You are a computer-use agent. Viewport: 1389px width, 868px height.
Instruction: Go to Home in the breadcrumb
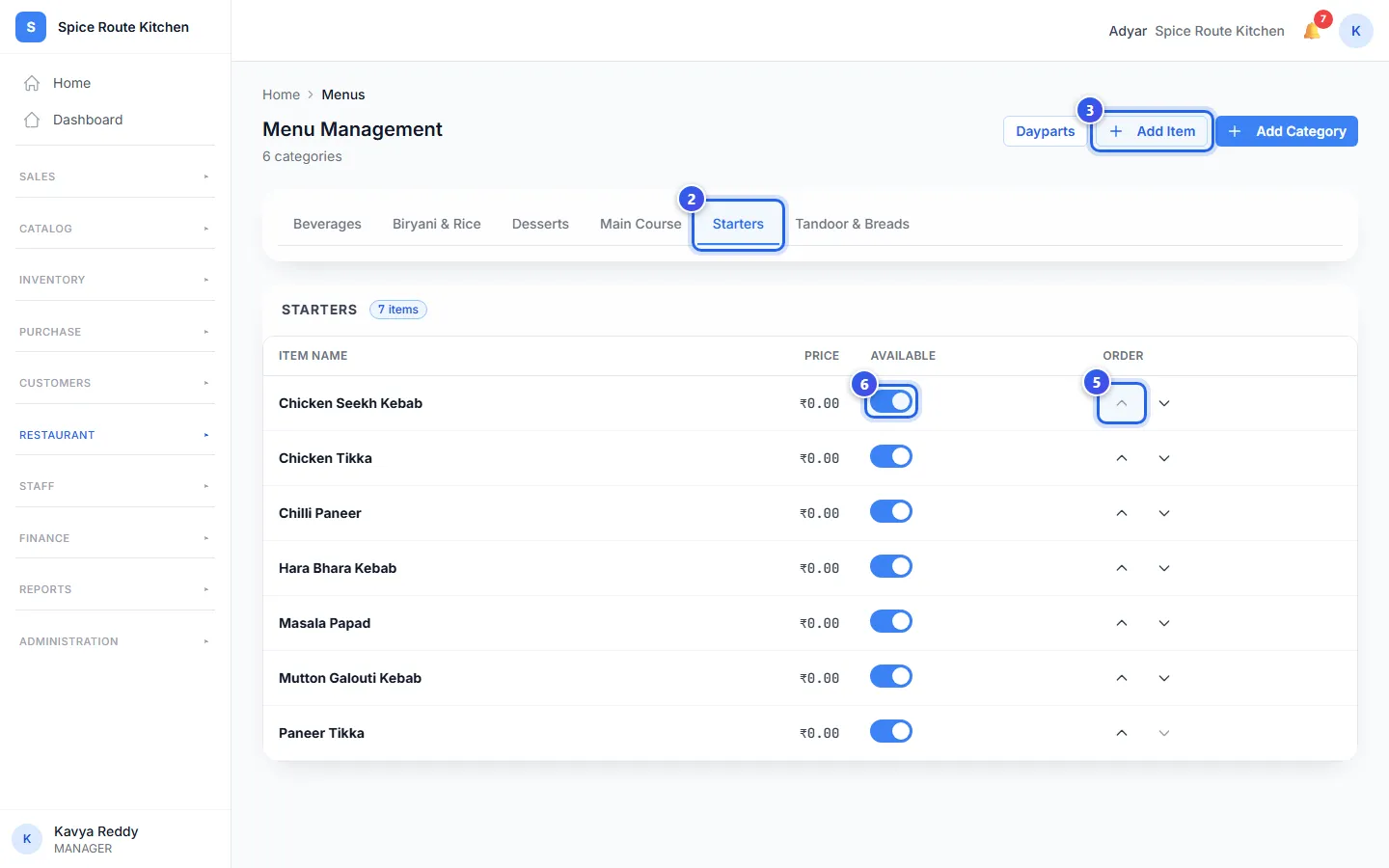pyautogui.click(x=281, y=95)
